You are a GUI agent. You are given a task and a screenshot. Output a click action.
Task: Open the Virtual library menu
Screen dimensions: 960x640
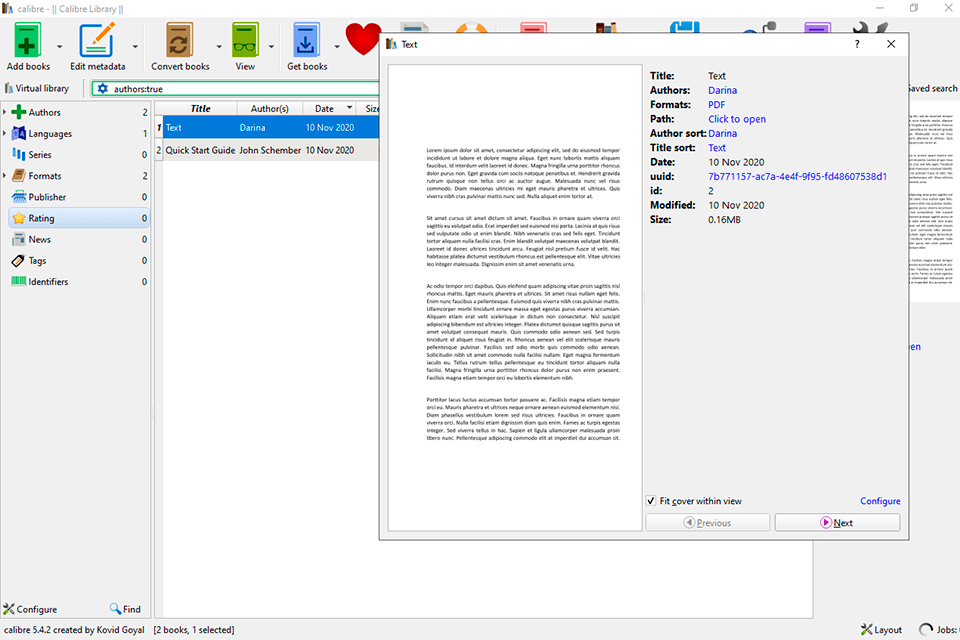(37, 88)
